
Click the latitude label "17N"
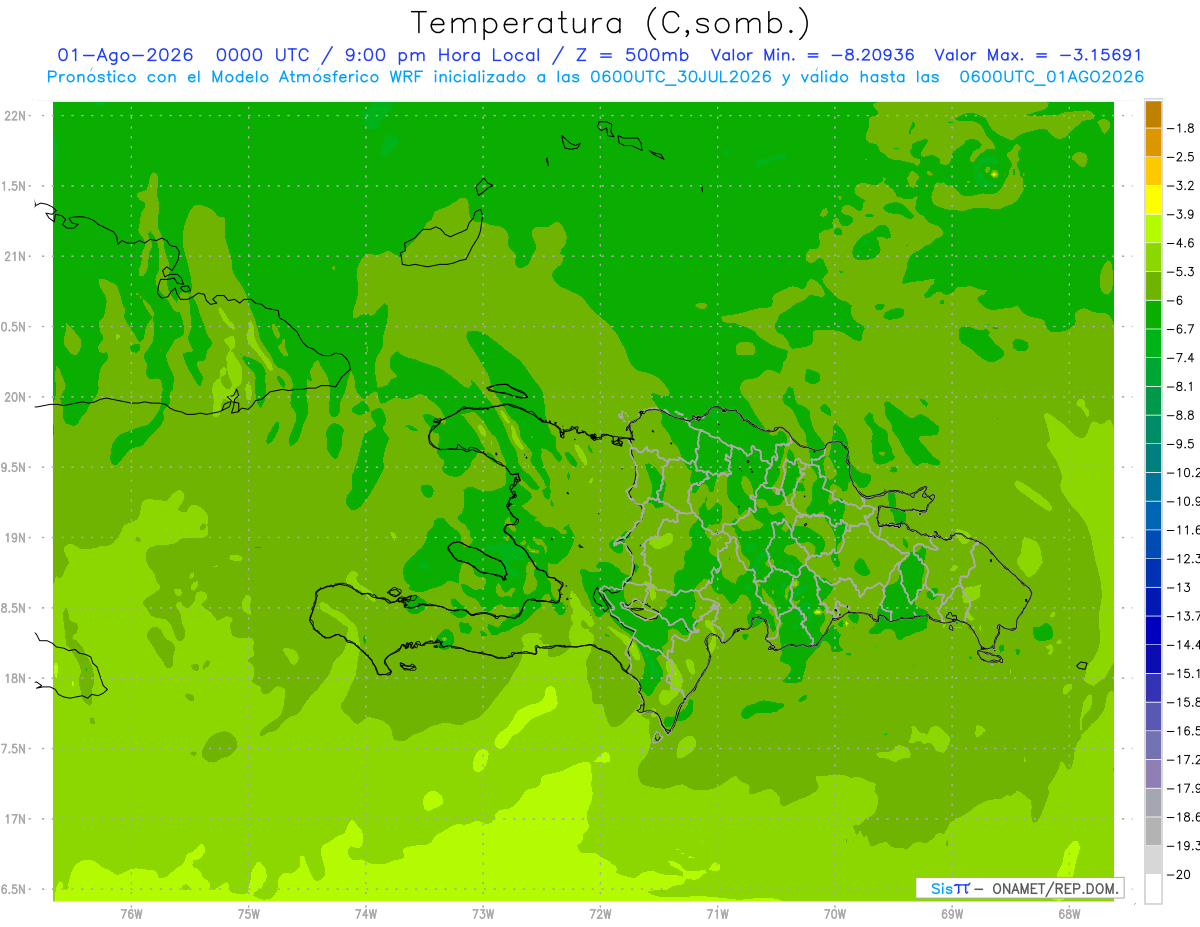[x=15, y=819]
